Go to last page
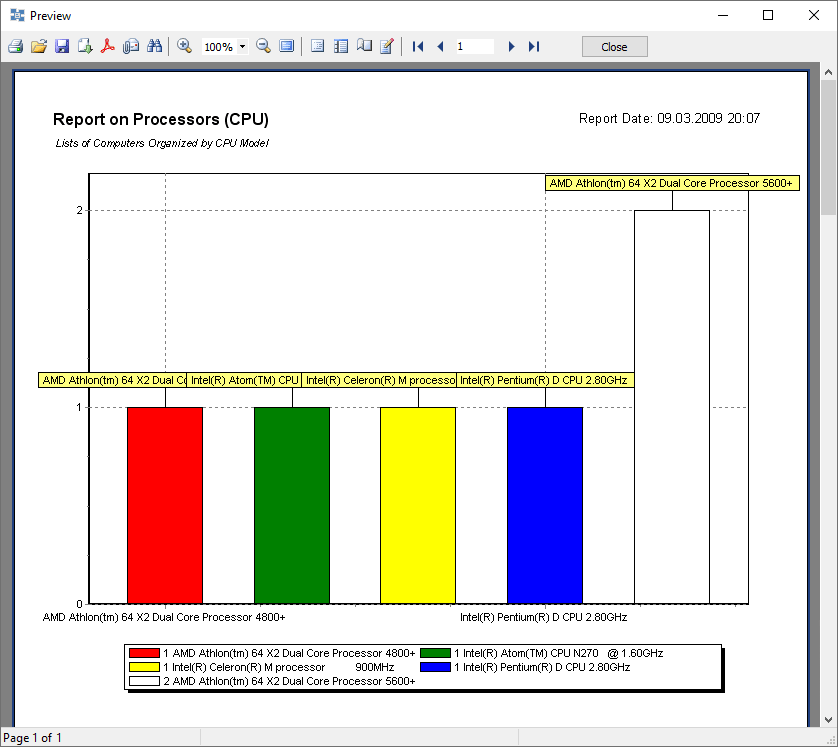 [x=534, y=46]
